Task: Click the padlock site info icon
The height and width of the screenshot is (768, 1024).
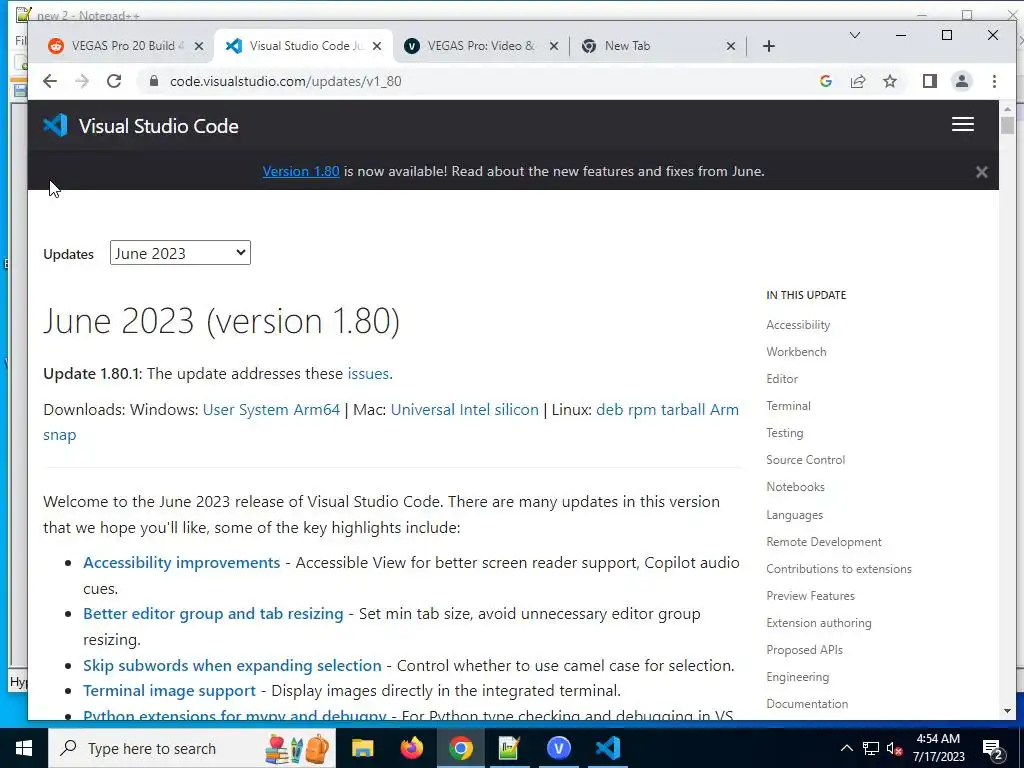Action: pyautogui.click(x=153, y=81)
